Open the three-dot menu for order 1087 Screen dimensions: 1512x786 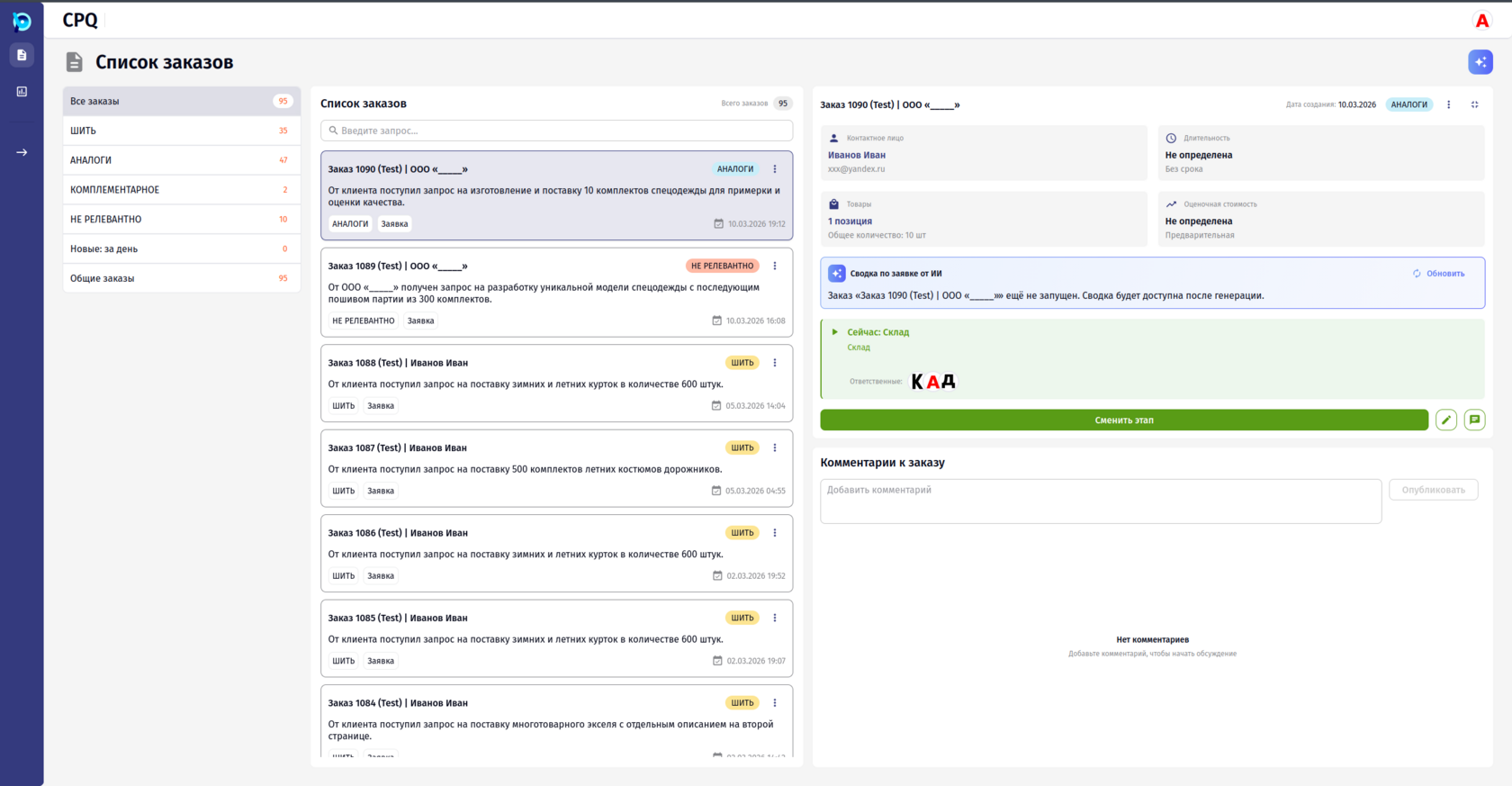point(774,447)
